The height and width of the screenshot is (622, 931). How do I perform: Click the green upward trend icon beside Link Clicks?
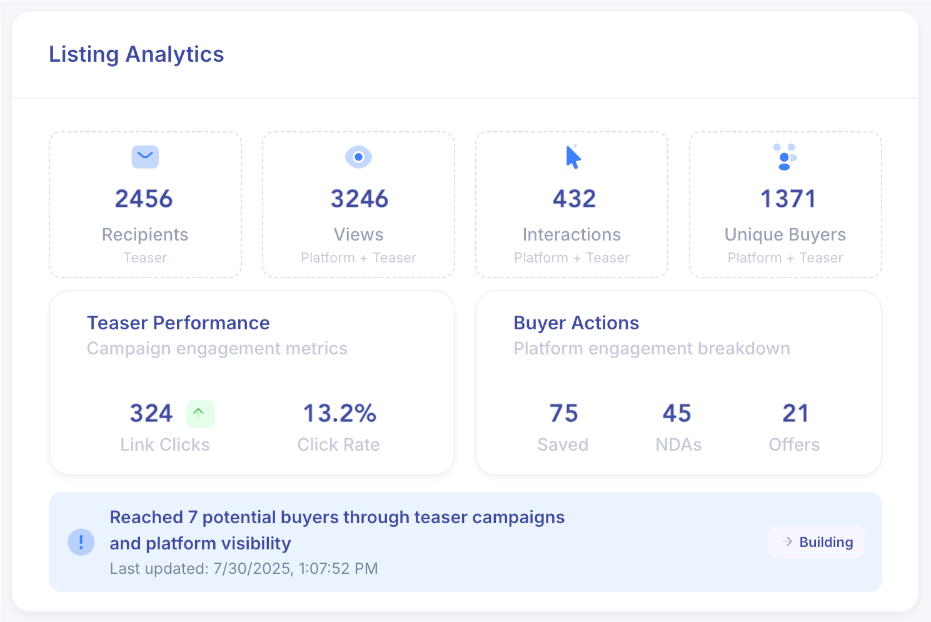[x=199, y=412]
